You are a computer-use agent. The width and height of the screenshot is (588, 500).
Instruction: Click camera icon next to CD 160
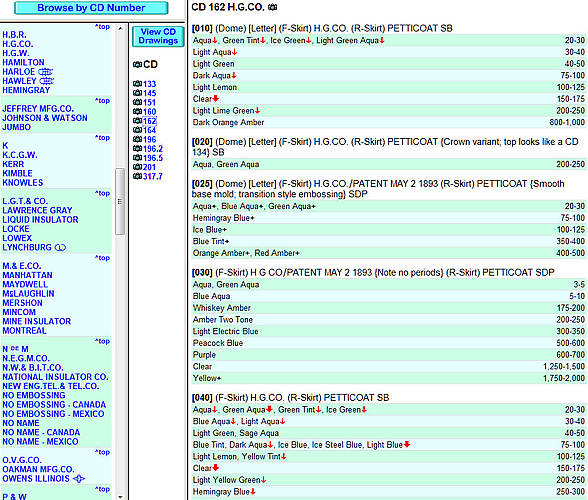pos(137,111)
